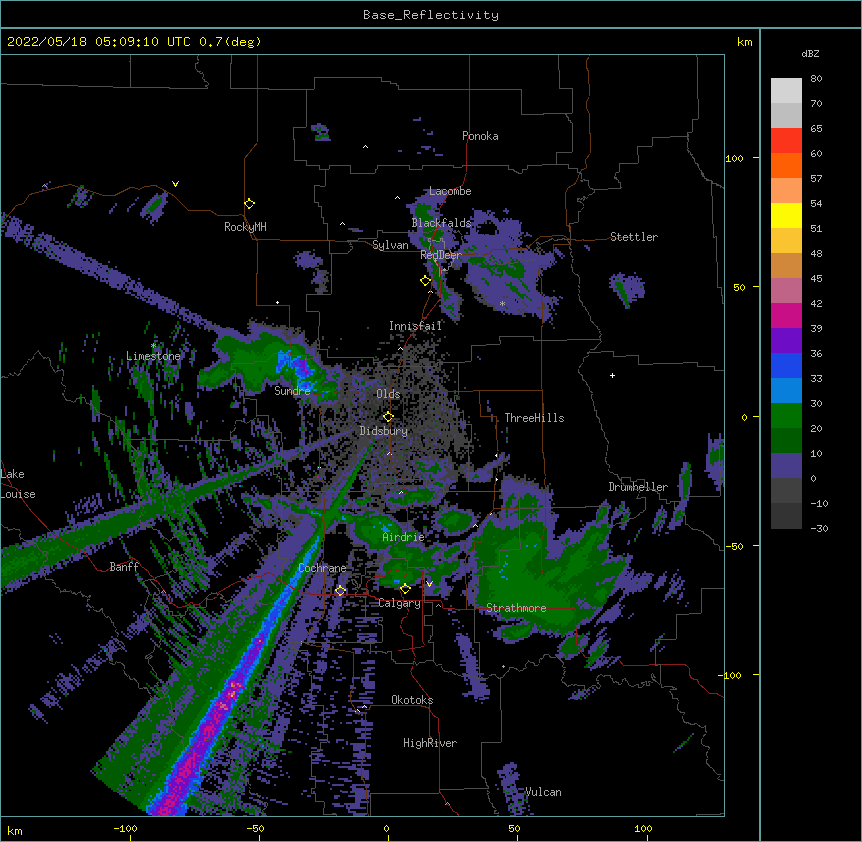Click the Calgary city label

399,603
